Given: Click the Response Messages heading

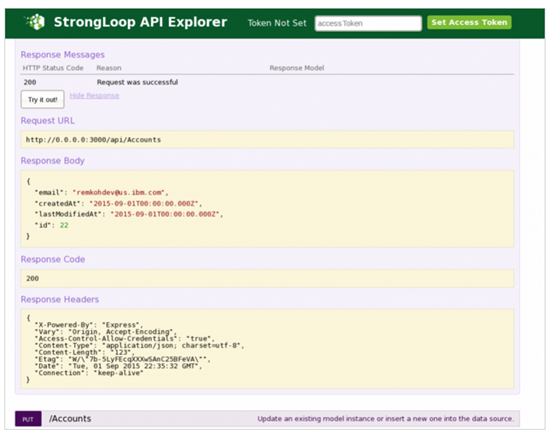Looking at the screenshot, I should 62,55.
